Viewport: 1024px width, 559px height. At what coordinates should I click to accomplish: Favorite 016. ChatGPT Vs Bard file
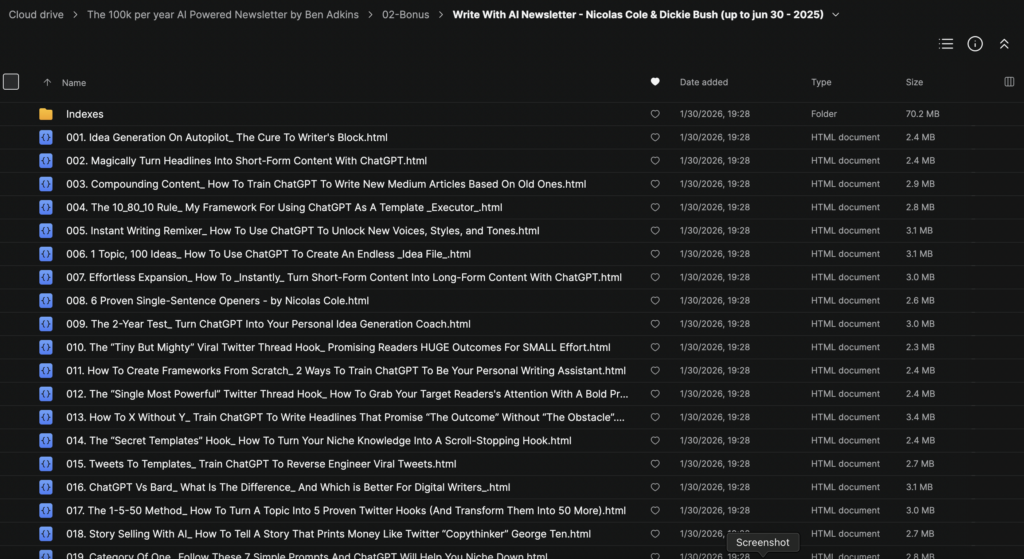point(655,487)
